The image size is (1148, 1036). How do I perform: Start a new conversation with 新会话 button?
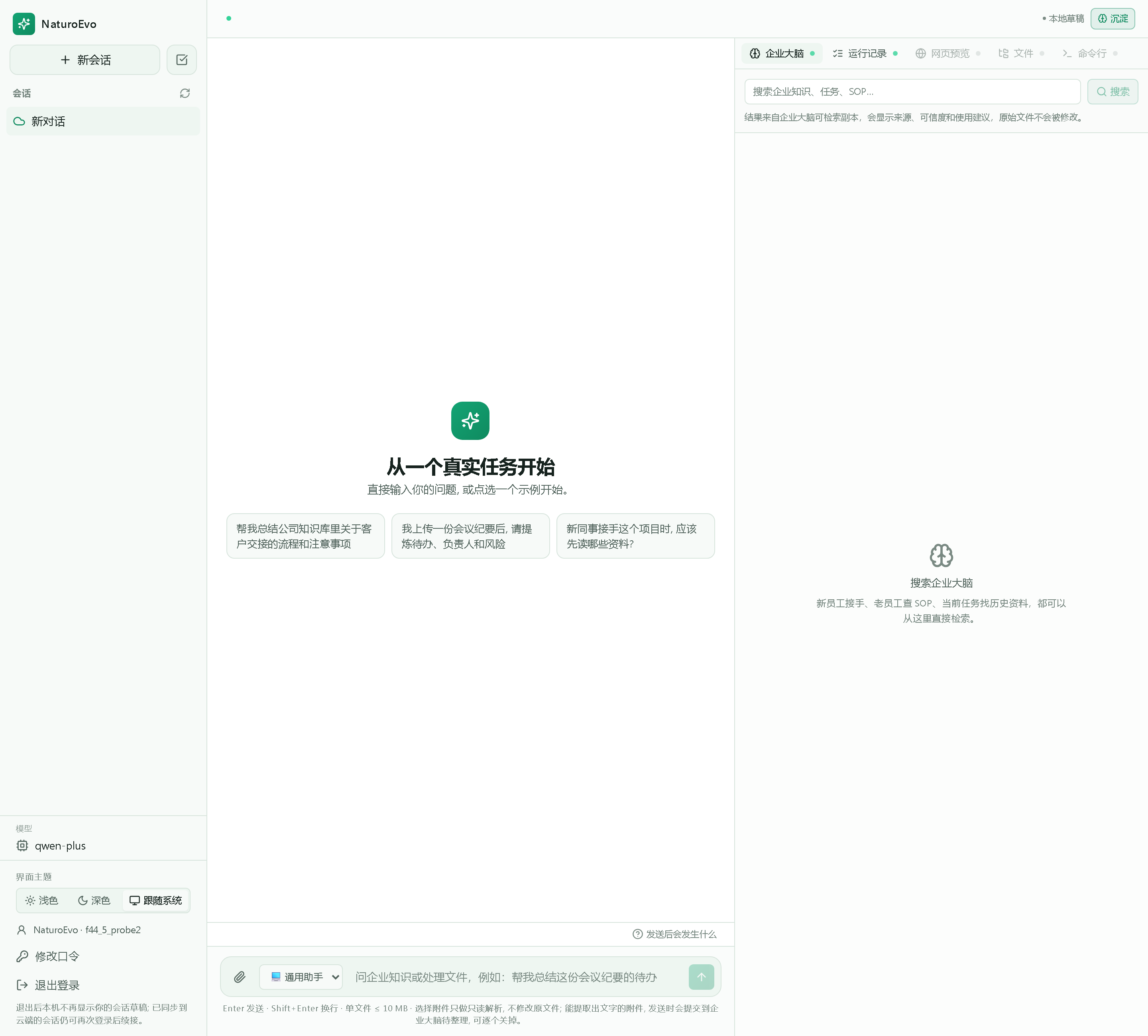(x=85, y=60)
